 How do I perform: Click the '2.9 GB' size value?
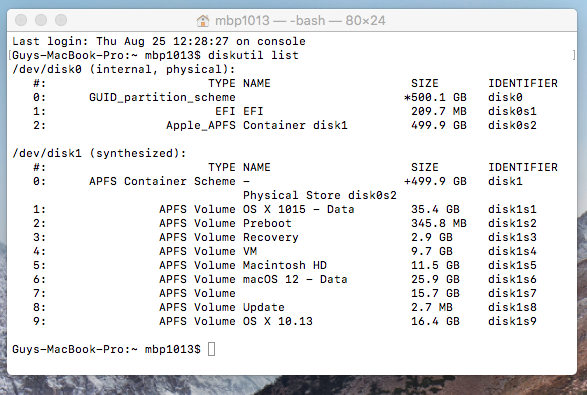[432, 237]
